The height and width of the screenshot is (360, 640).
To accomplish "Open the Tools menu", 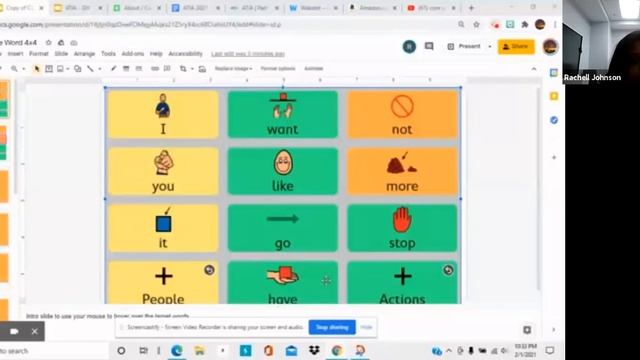I will (108, 54).
